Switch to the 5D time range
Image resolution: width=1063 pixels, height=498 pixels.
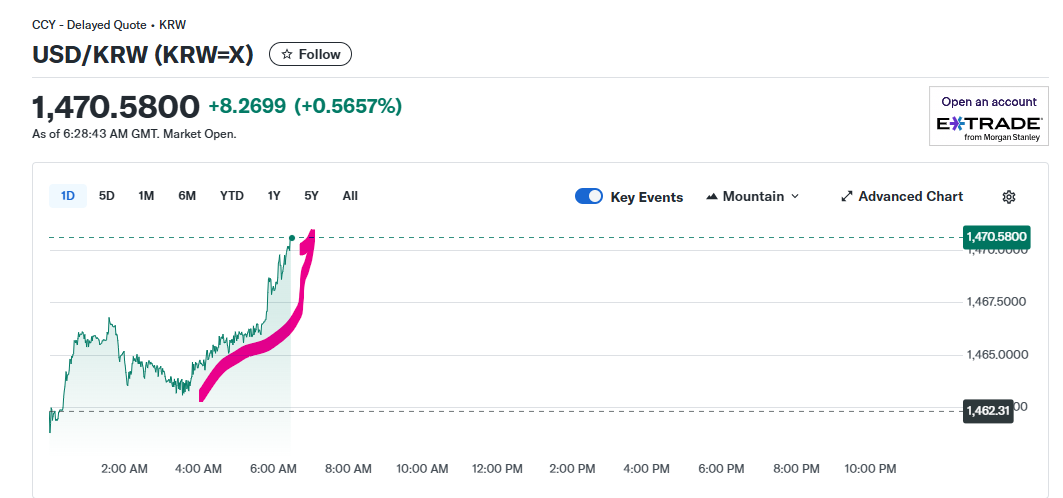coord(107,196)
